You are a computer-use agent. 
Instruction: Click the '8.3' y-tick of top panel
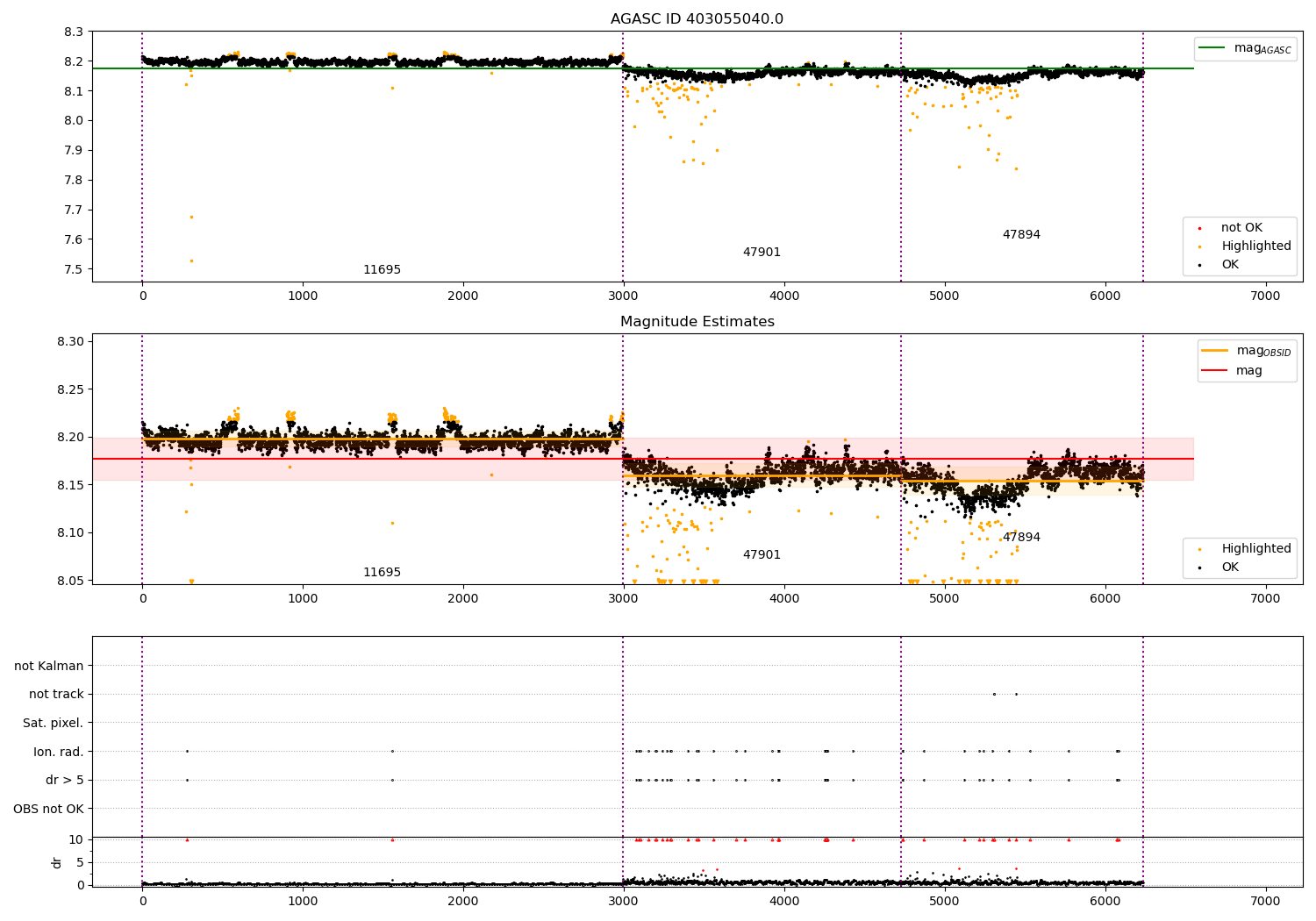[x=74, y=32]
